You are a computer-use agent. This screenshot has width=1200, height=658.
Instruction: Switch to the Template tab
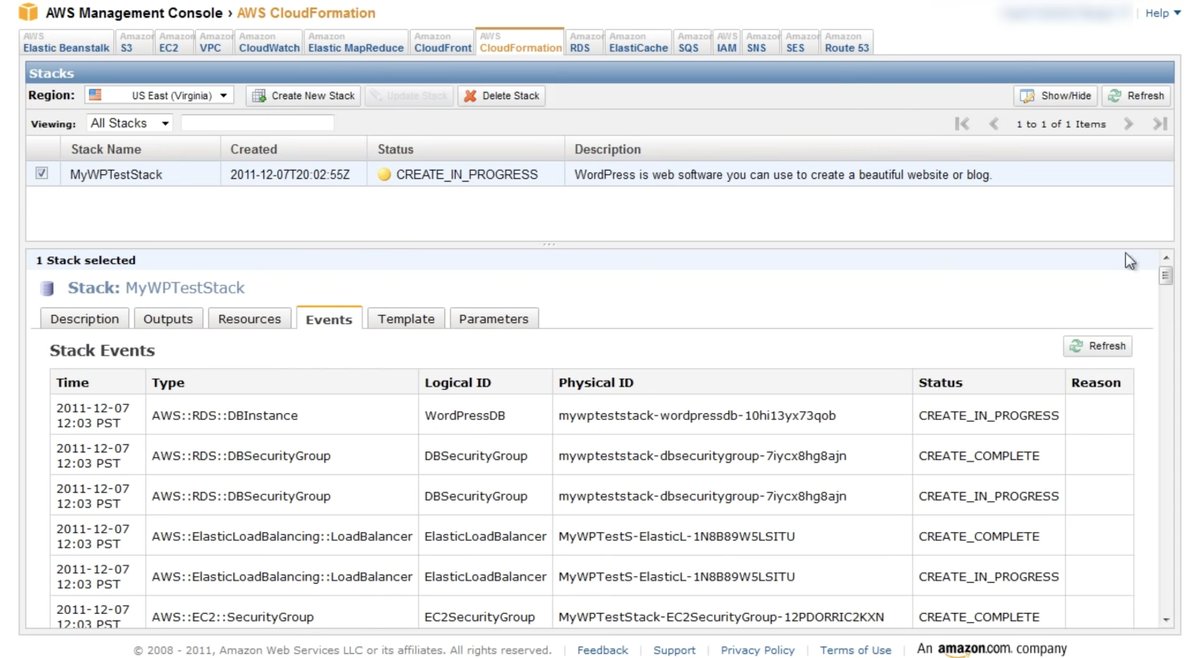click(406, 319)
